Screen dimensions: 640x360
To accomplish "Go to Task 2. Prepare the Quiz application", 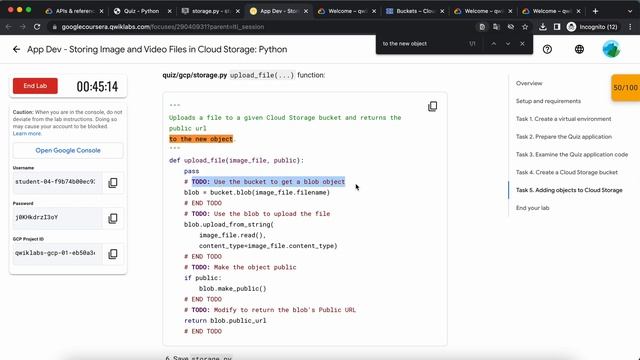I will point(564,137).
